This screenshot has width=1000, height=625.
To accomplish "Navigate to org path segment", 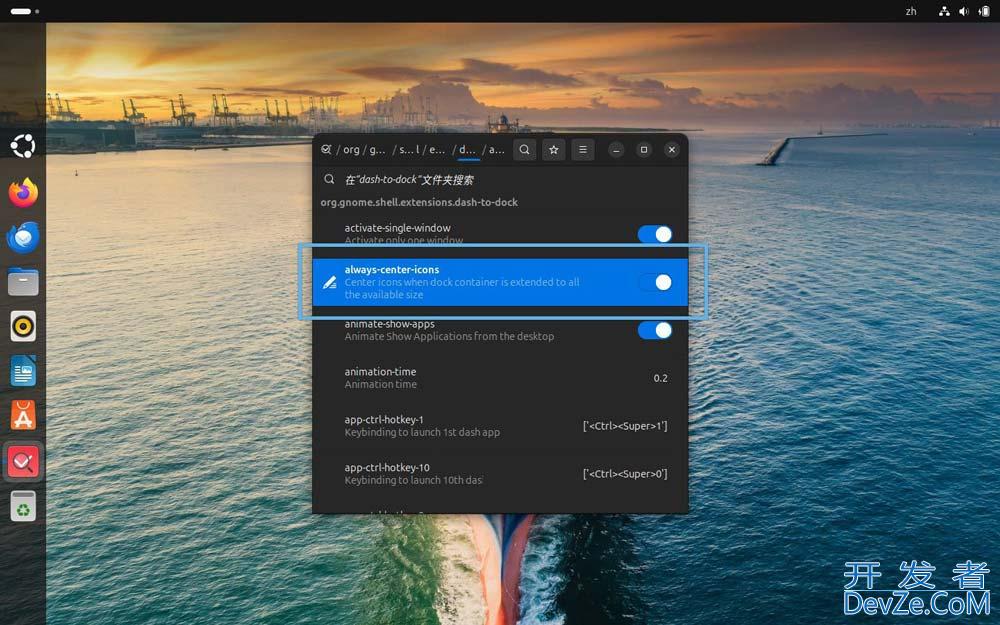I will pos(351,149).
